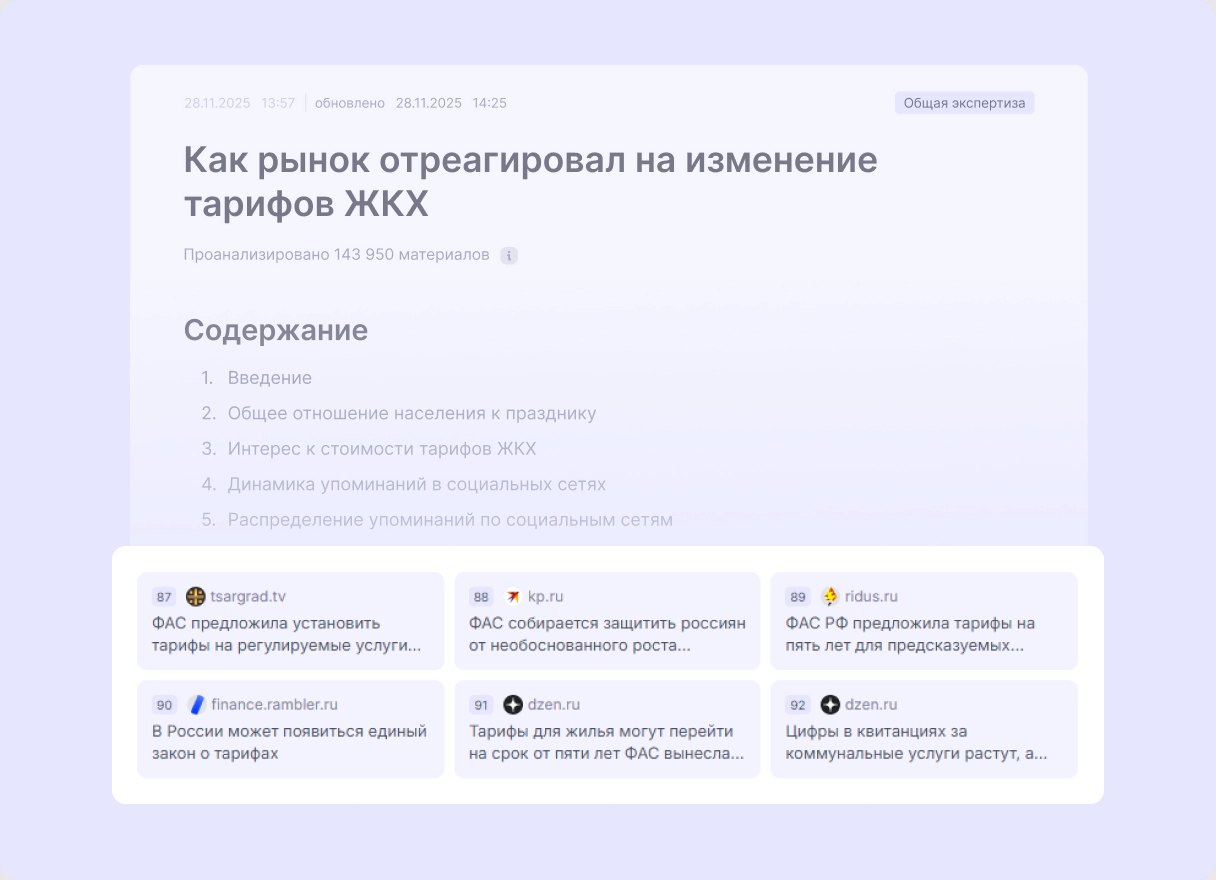Click the dzen.ru logo on card 91
Viewport: 1216px width, 880px height.
[513, 705]
